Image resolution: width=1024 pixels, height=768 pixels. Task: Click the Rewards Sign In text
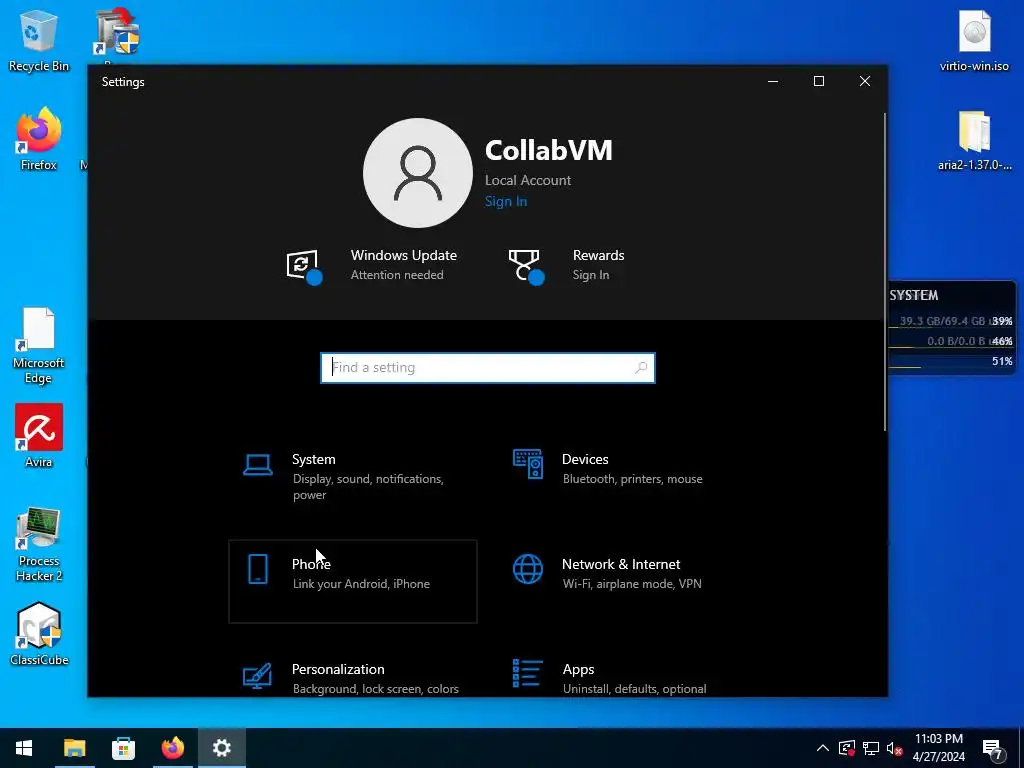point(591,275)
